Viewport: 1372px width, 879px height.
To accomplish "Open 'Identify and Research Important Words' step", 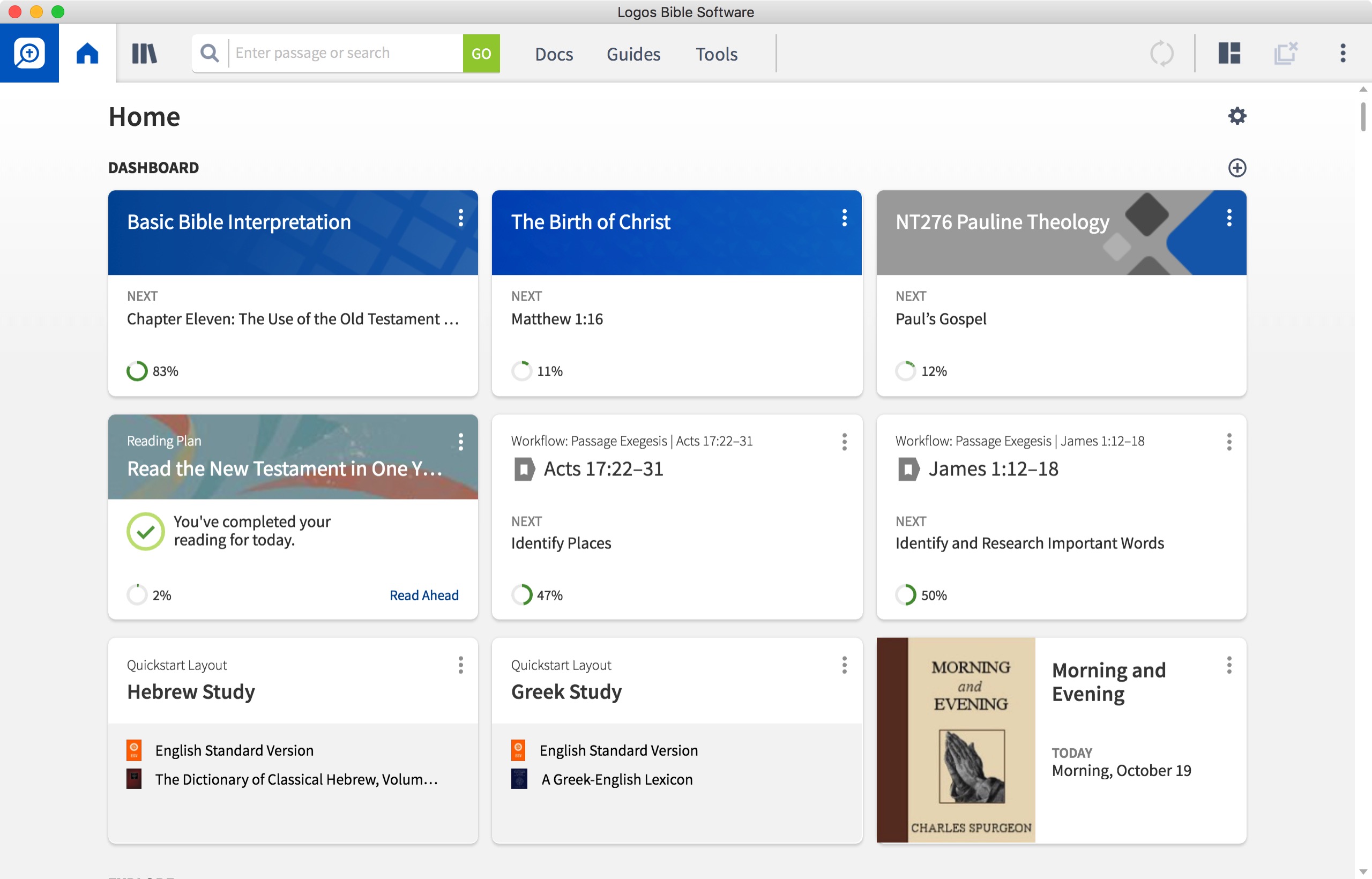I will click(1029, 543).
